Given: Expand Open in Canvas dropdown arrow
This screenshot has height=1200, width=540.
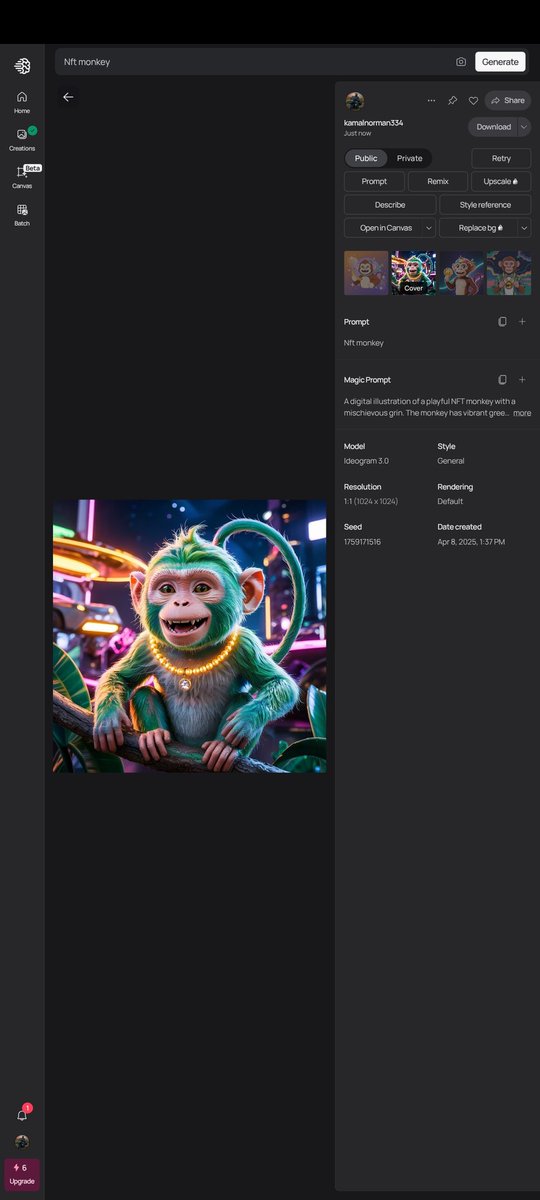Looking at the screenshot, I should coord(429,228).
